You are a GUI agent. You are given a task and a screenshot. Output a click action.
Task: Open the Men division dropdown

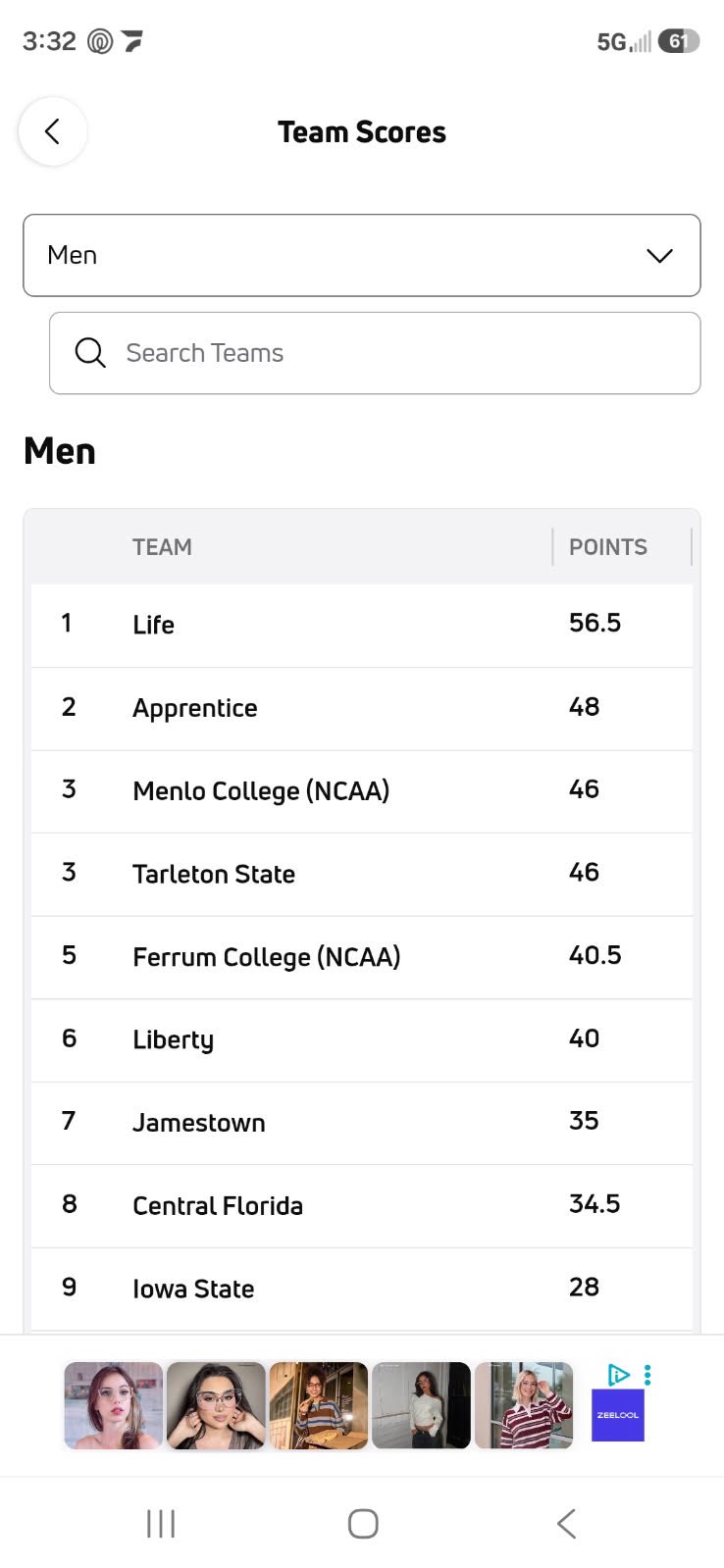pyautogui.click(x=361, y=255)
